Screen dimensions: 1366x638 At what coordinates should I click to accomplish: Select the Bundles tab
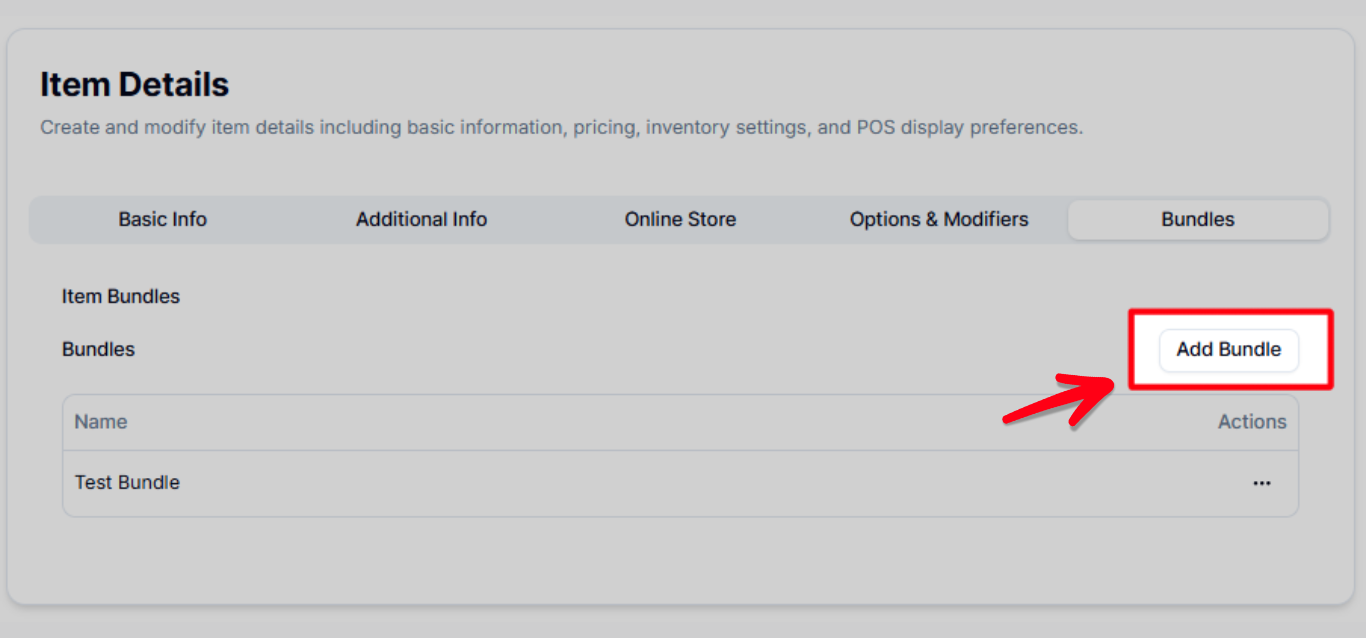1197,219
